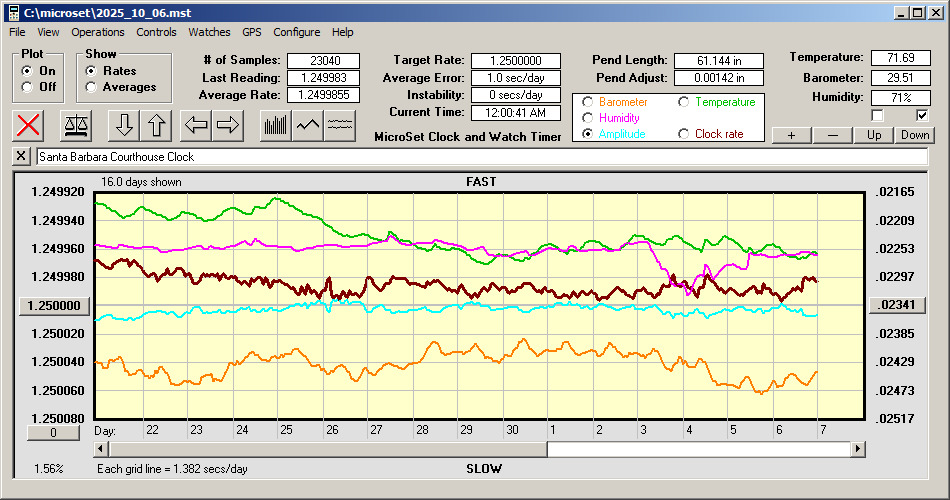Click the balance scale icon
The height and width of the screenshot is (500, 950).
tap(76, 125)
